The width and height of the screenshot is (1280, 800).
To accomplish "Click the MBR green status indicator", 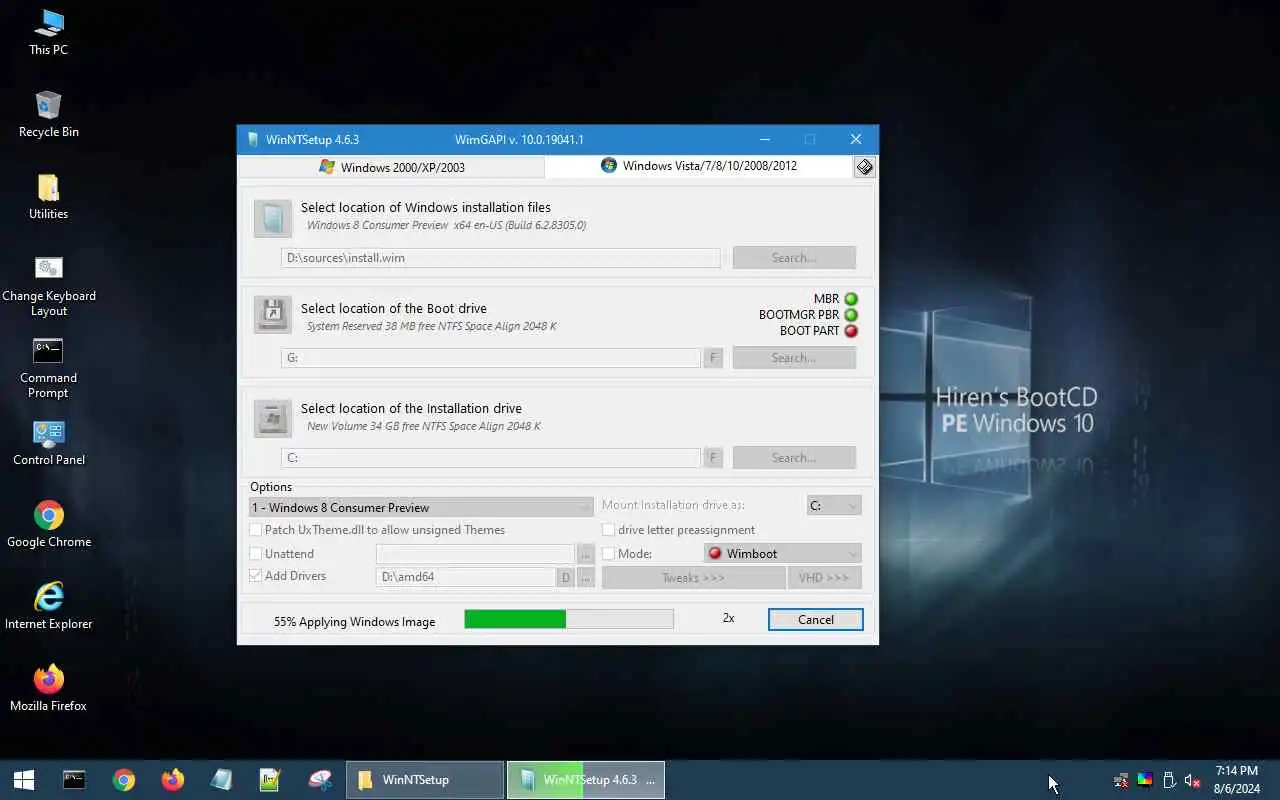I will point(851,299).
